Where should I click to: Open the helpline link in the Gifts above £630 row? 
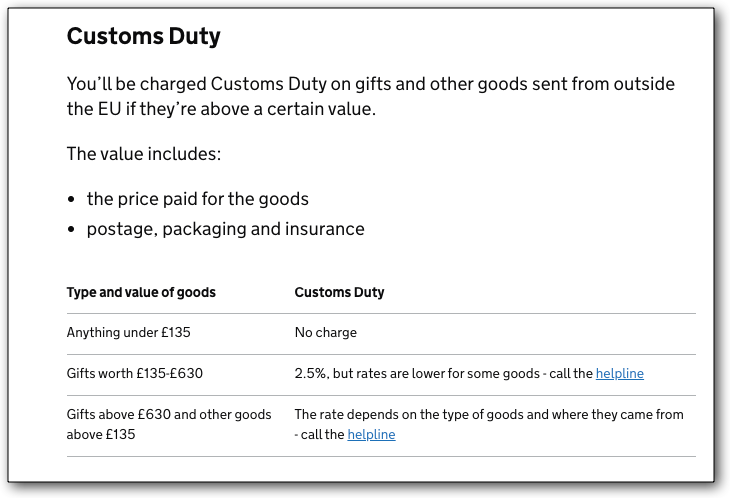371,435
